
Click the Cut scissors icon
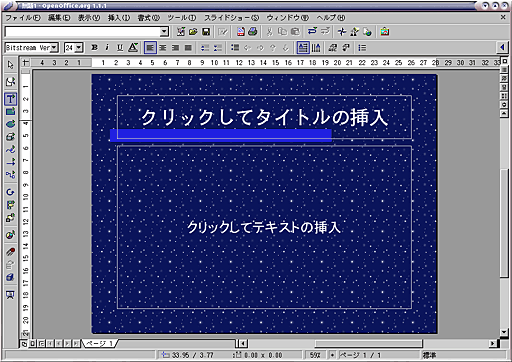click(269, 32)
